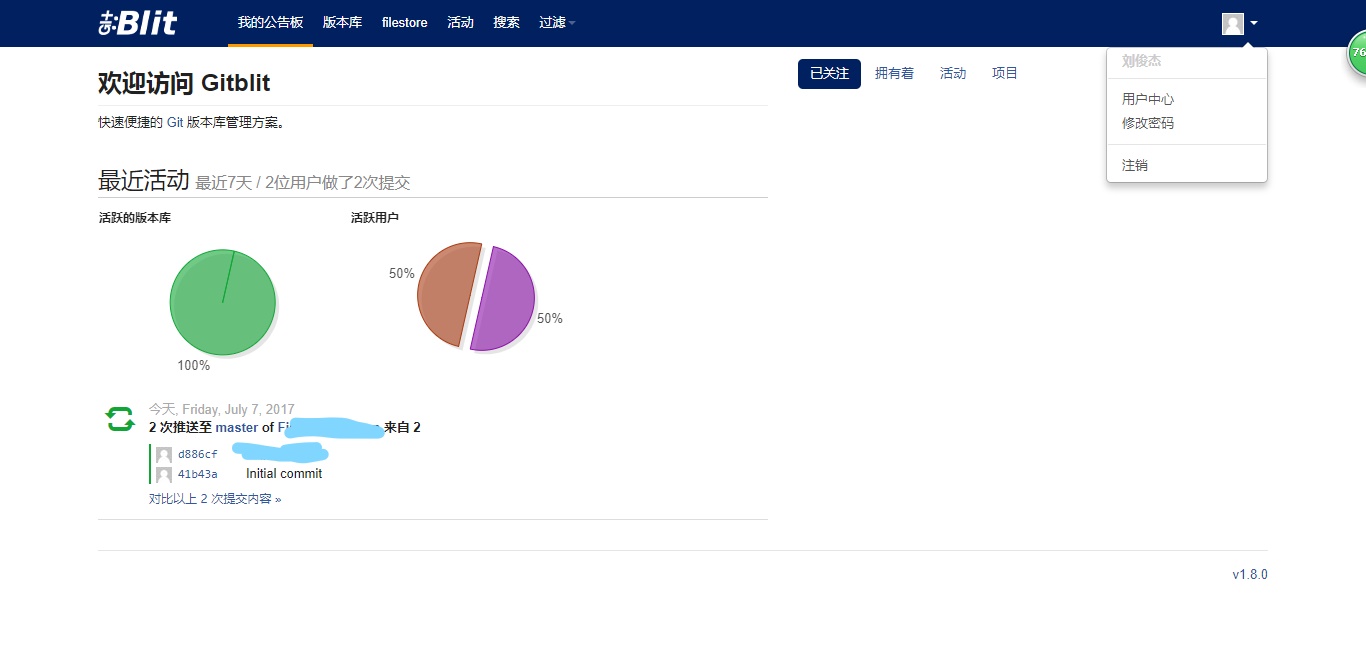Open commit d886cf
Image resolution: width=1366 pixels, height=662 pixels.
point(198,455)
